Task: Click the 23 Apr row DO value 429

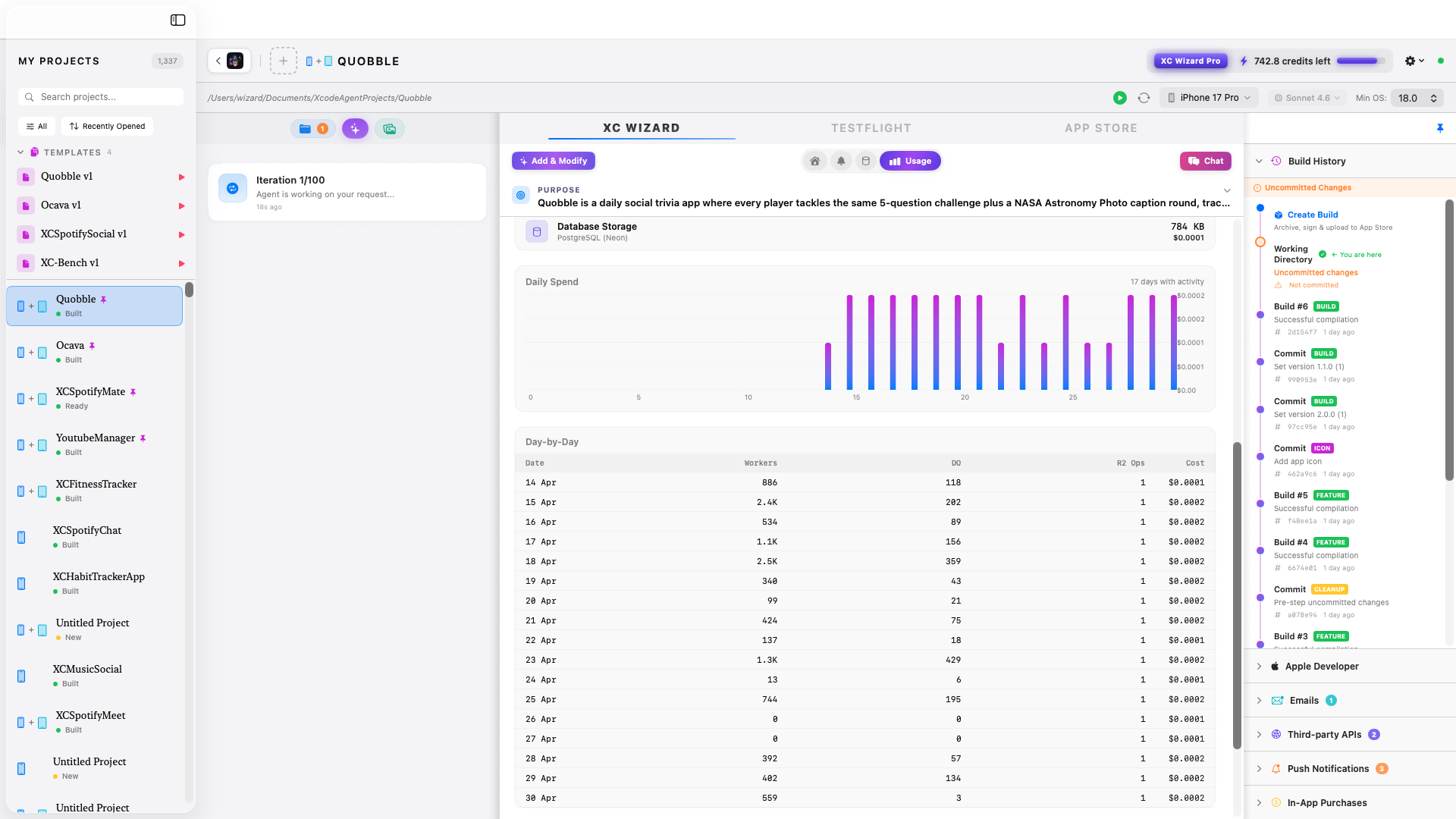Action: tap(953, 660)
